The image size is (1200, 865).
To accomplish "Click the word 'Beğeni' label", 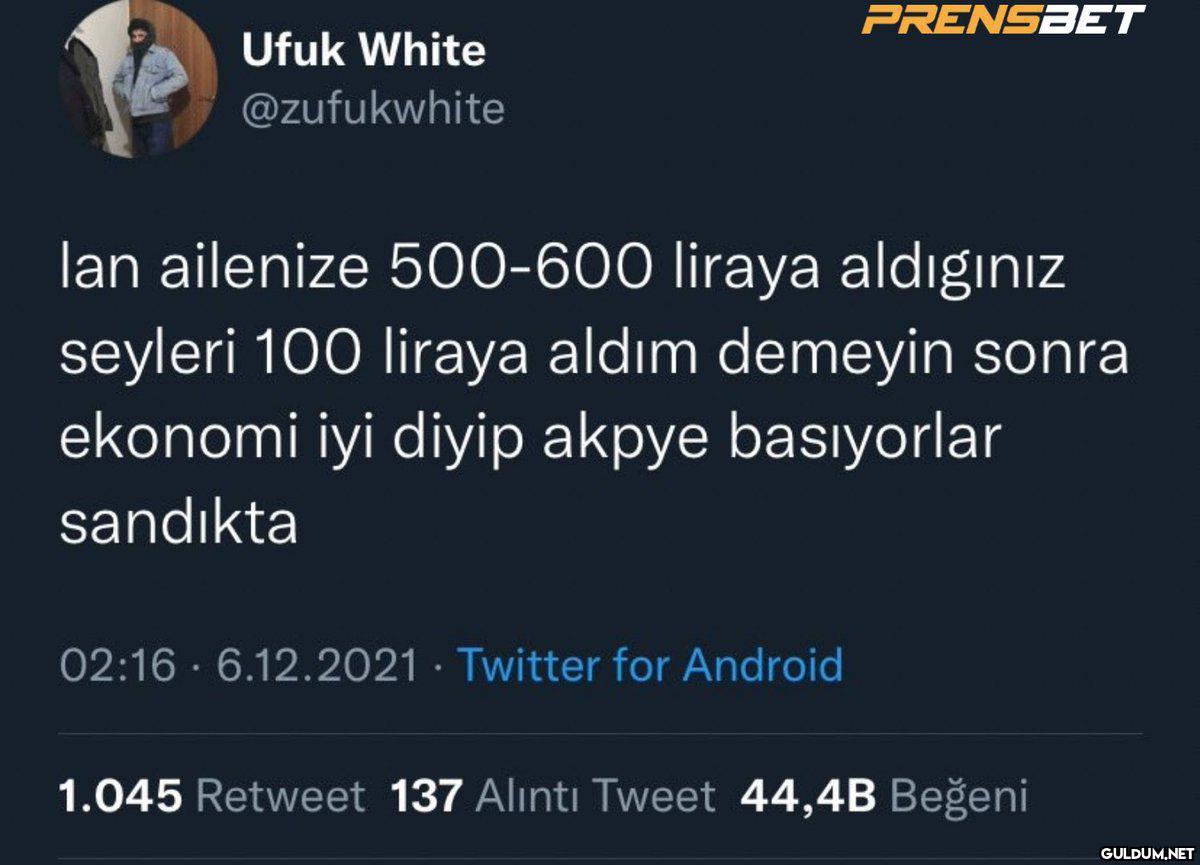I will (x=959, y=797).
